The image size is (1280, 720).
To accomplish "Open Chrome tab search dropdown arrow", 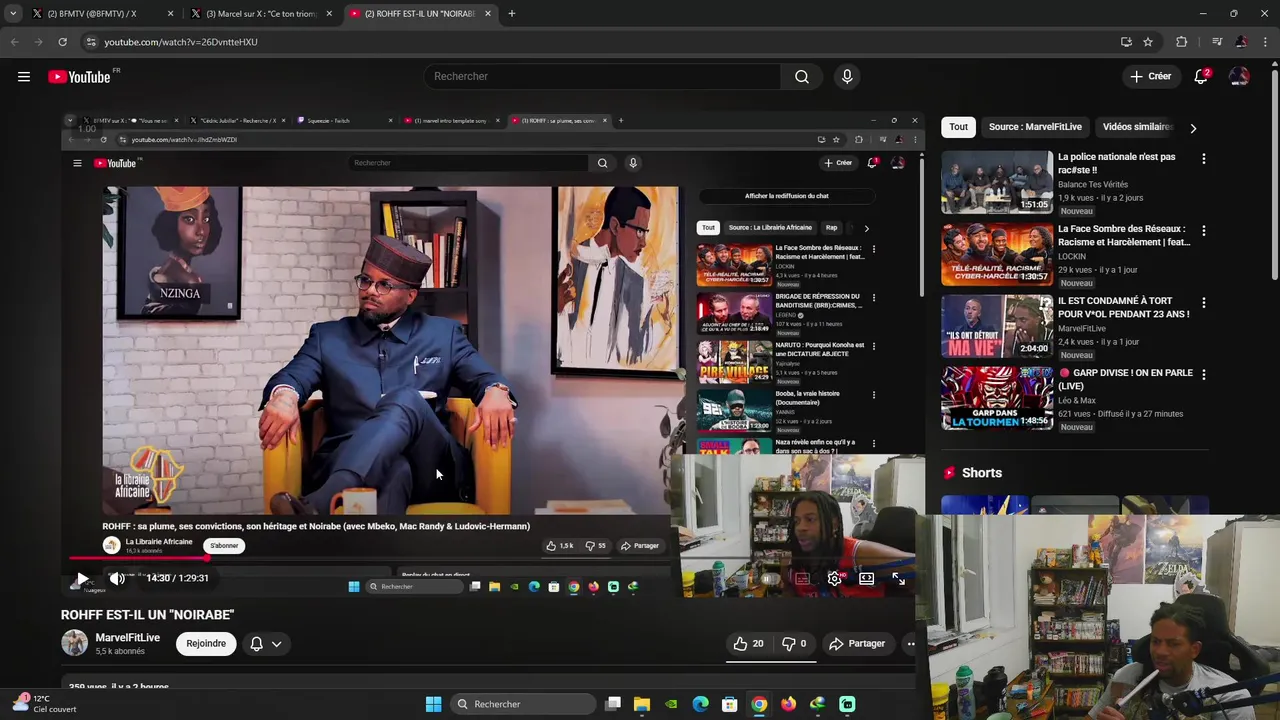I will pos(13,14).
